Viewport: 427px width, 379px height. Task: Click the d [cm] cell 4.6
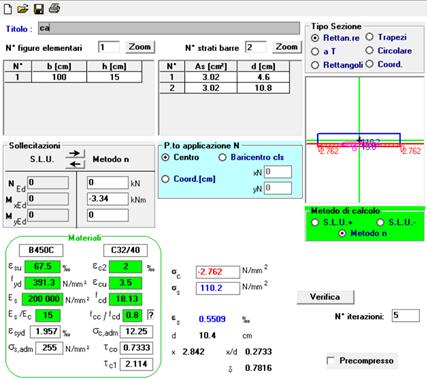tap(263, 77)
